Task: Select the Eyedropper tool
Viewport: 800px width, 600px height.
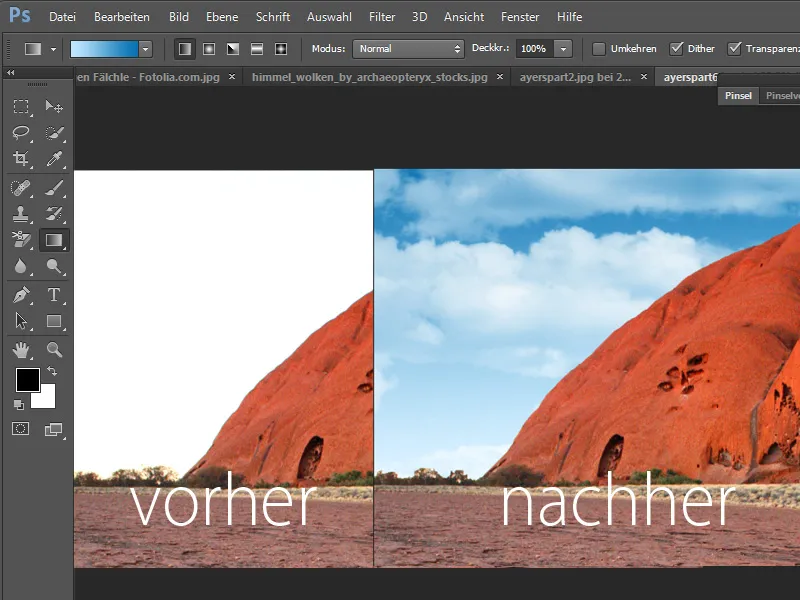Action: 54,159
